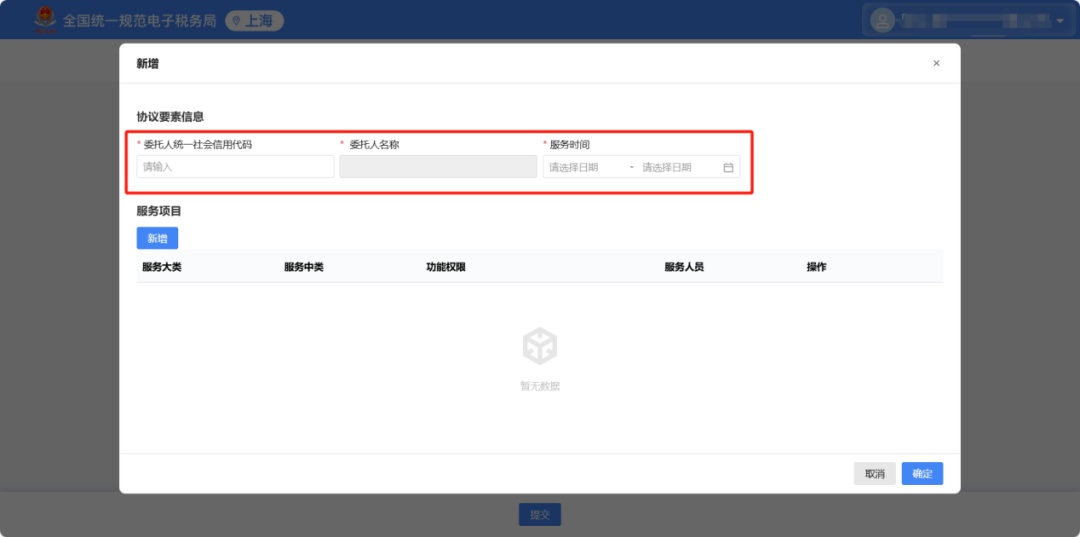
Task: Click the 委托人统一社会信用代码 label
Action: [197, 145]
